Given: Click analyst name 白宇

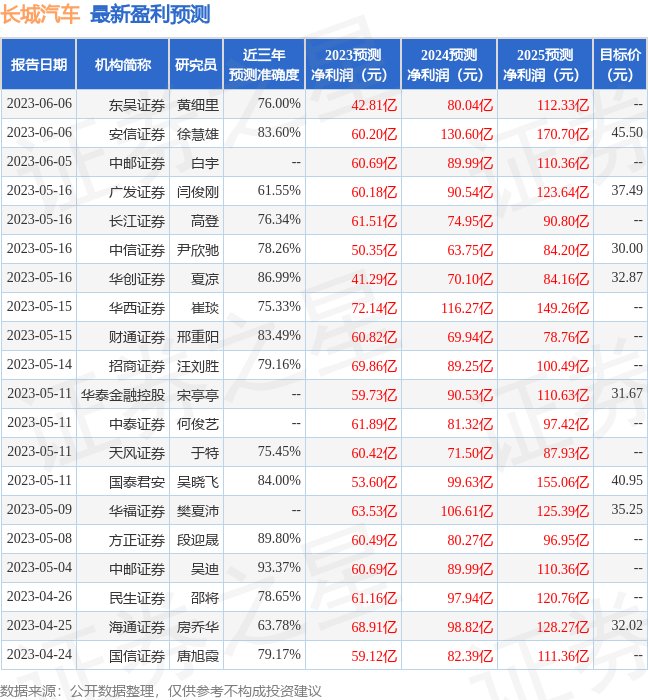Looking at the screenshot, I should tap(205, 163).
